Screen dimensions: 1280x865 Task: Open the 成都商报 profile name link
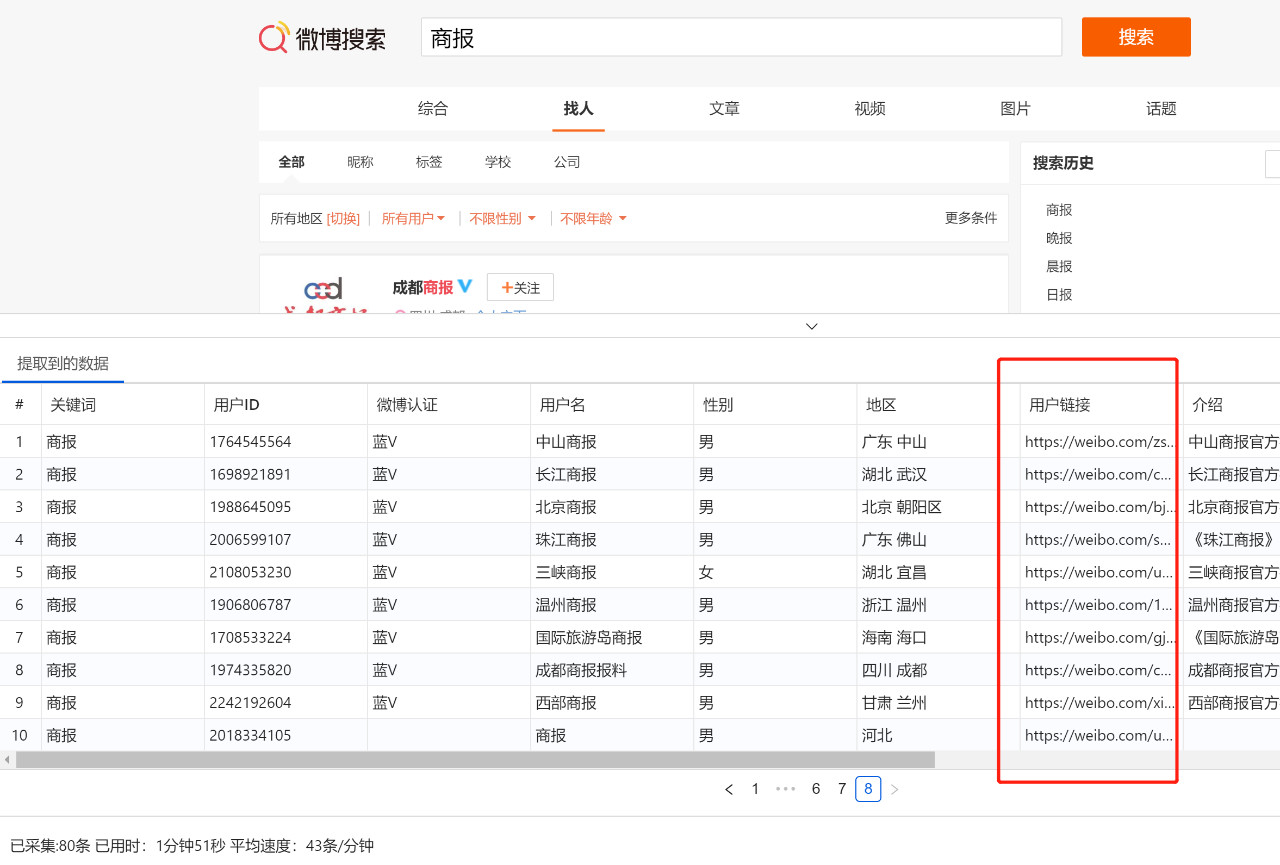point(423,287)
